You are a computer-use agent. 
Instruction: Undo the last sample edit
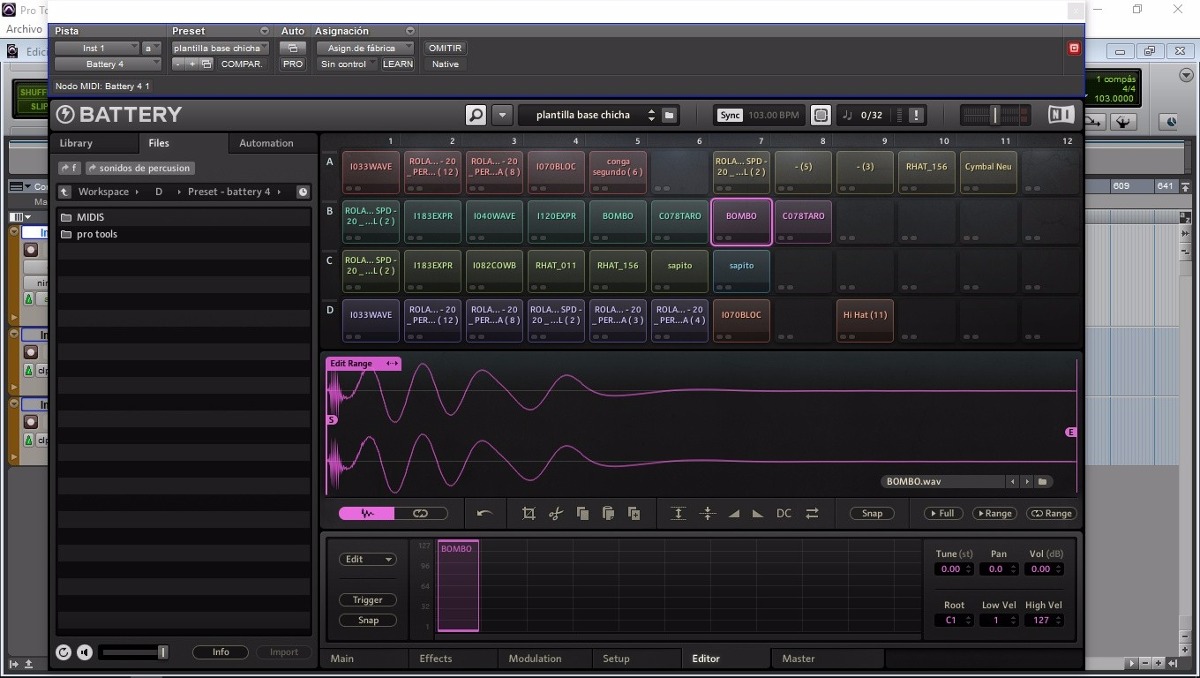[x=485, y=513]
